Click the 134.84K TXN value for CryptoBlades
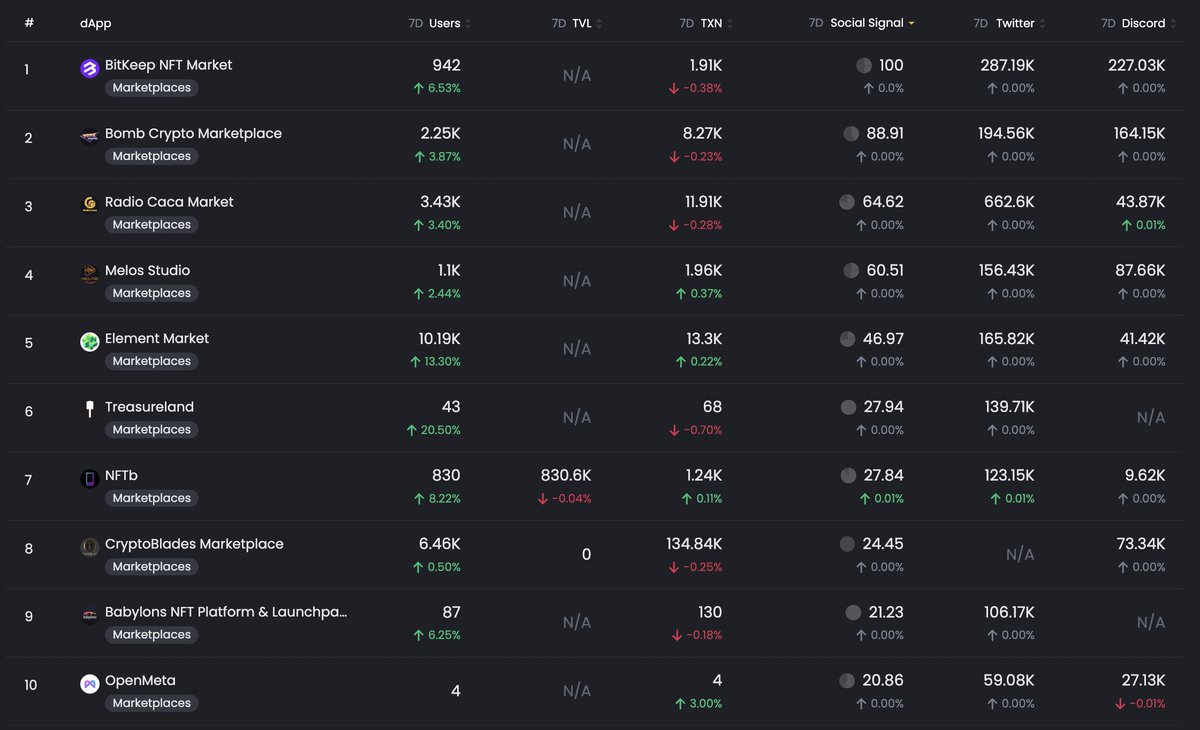Image resolution: width=1200 pixels, height=730 pixels. click(x=694, y=544)
